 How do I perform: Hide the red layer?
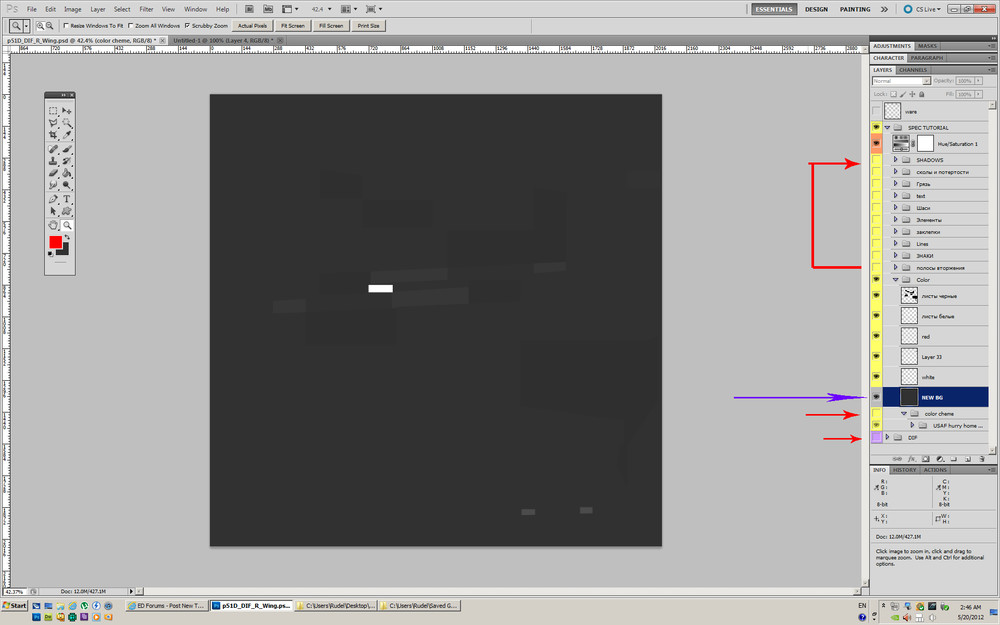(x=876, y=336)
